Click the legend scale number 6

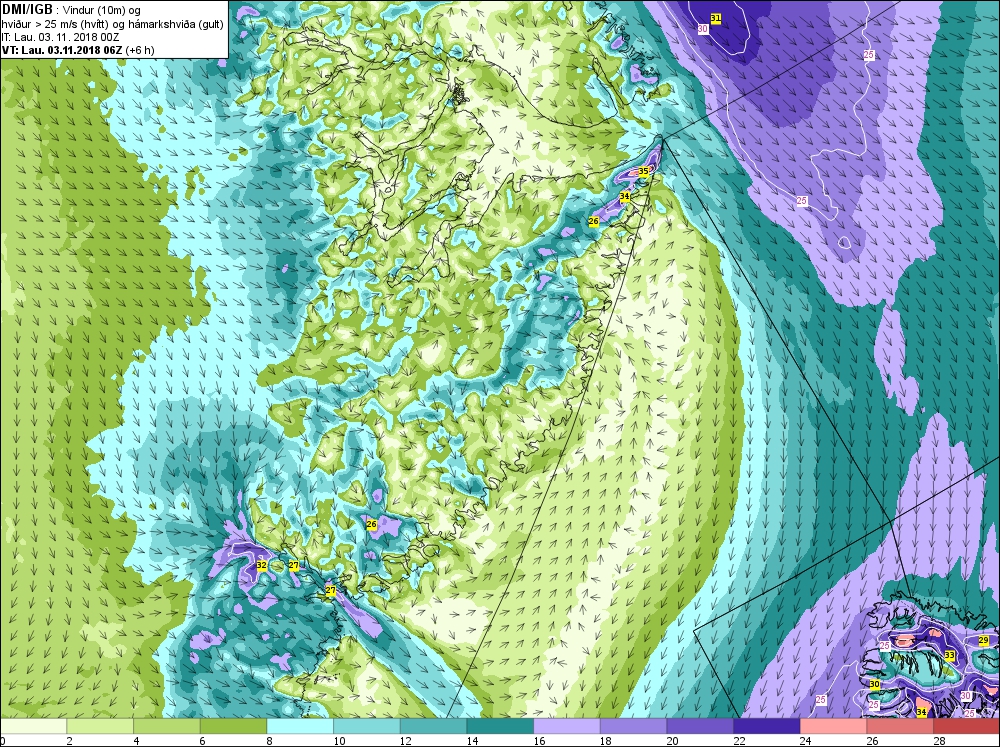(x=202, y=741)
